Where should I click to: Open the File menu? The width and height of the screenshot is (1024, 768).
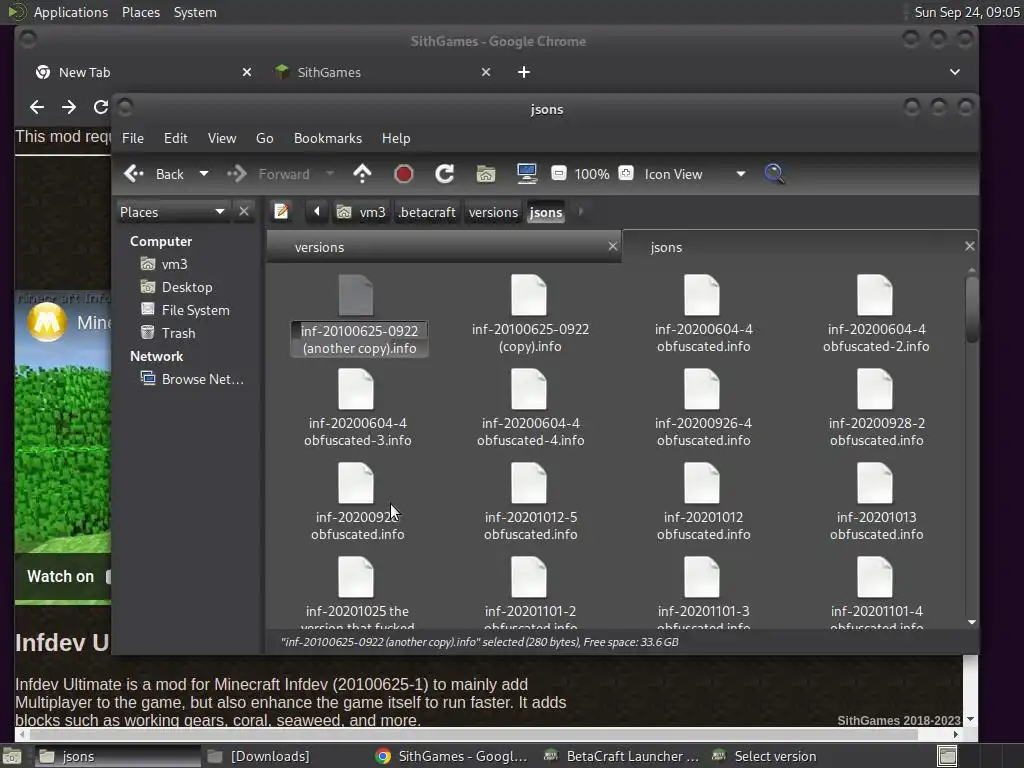(133, 138)
